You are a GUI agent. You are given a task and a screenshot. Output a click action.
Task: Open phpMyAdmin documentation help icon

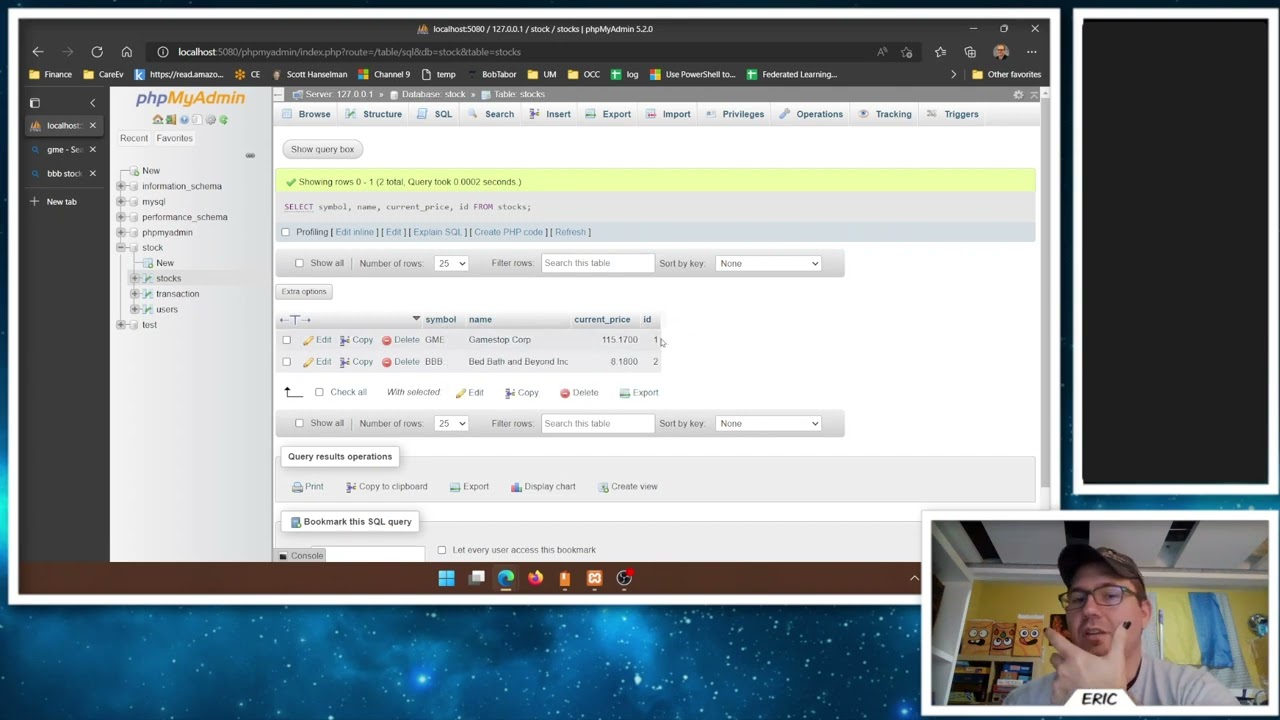(x=184, y=120)
